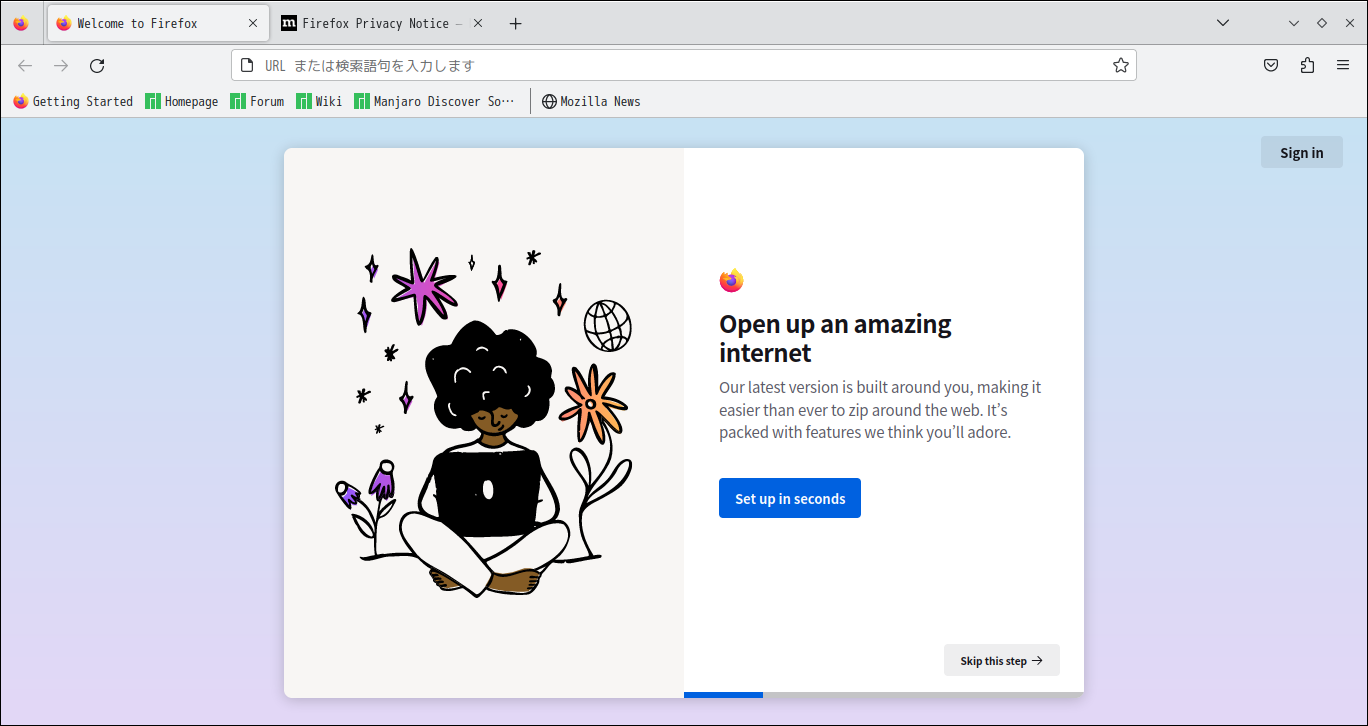Switch to Firefox Privacy Notice tab
Viewport: 1368px width, 726px height.
point(384,23)
